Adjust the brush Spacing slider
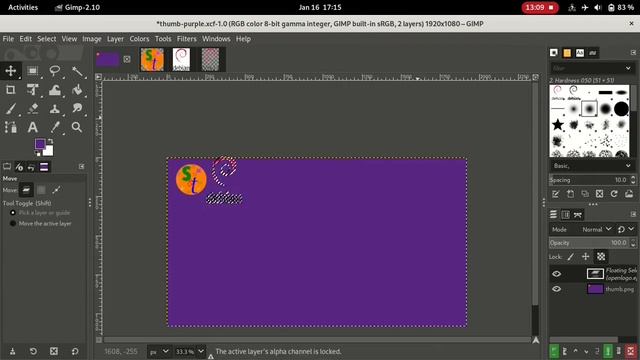The image size is (640, 360). click(x=589, y=180)
